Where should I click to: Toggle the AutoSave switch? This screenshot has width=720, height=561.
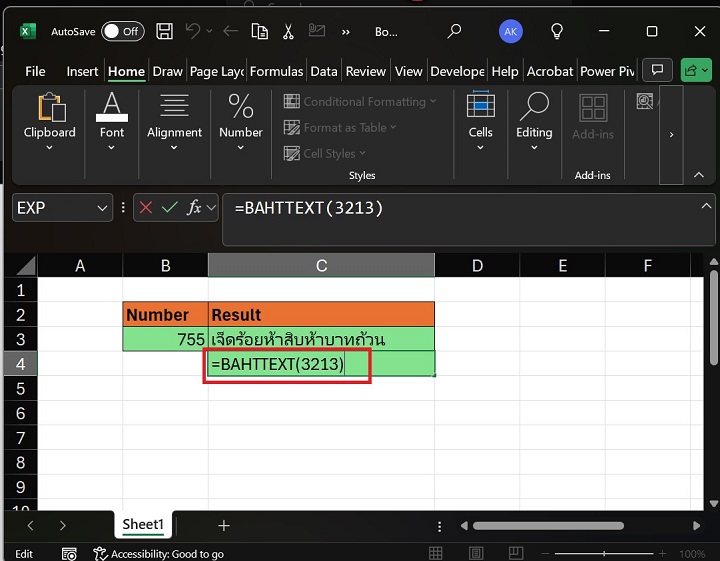point(122,31)
